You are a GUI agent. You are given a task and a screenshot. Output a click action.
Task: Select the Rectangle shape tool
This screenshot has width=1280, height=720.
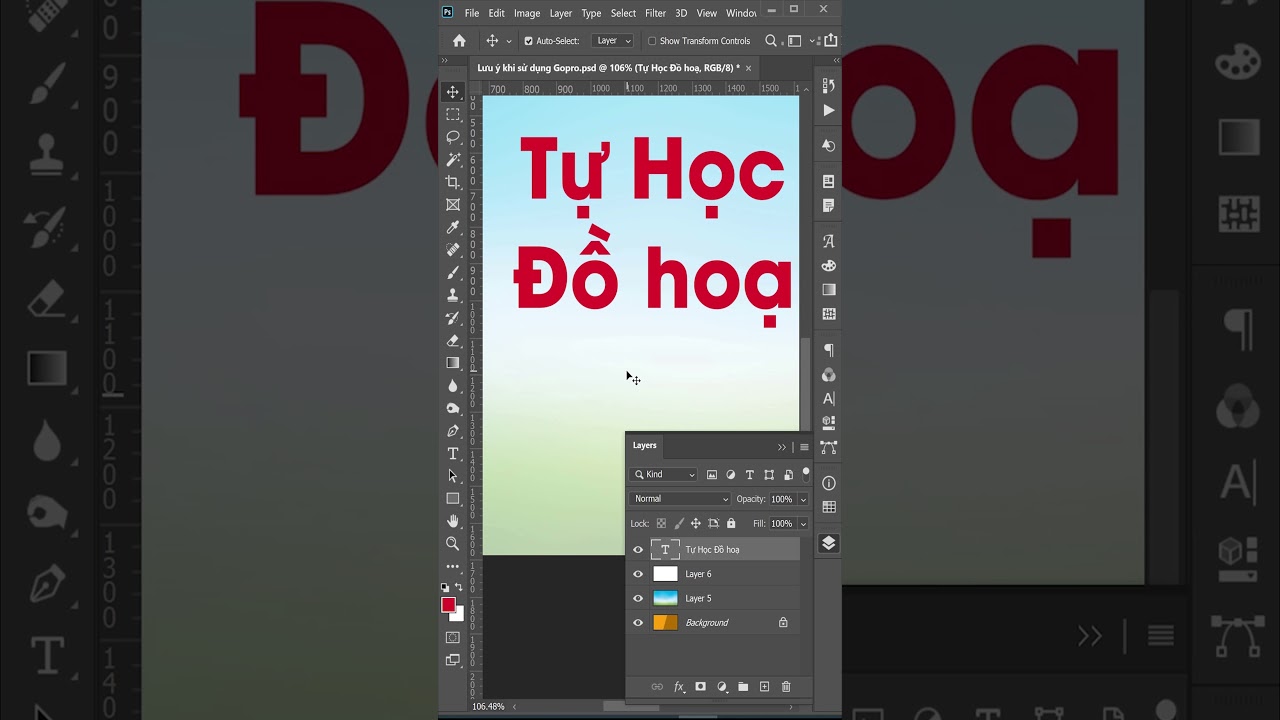(453, 499)
